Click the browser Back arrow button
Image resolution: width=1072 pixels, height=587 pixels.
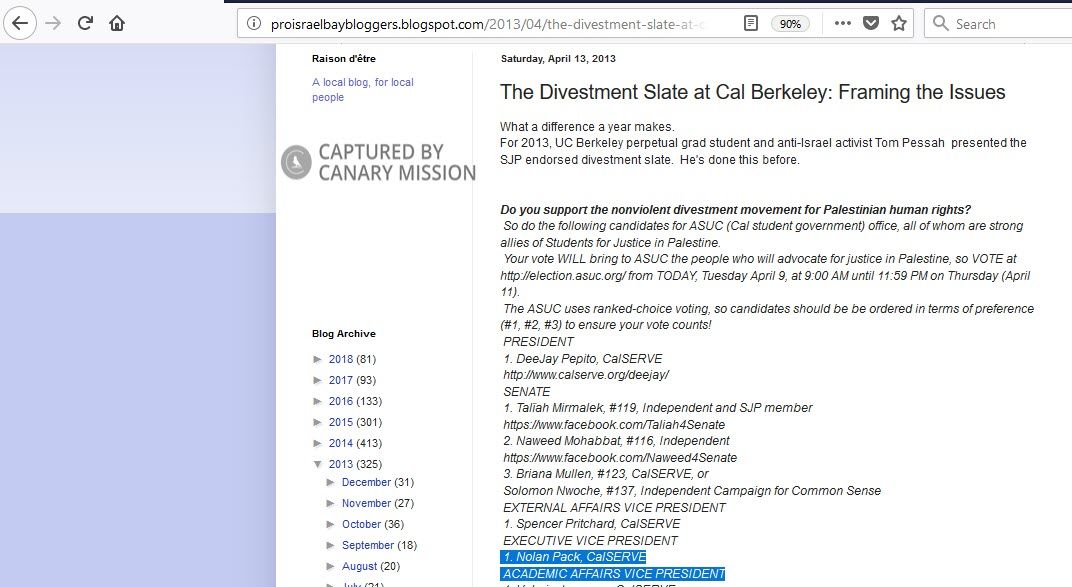click(21, 23)
